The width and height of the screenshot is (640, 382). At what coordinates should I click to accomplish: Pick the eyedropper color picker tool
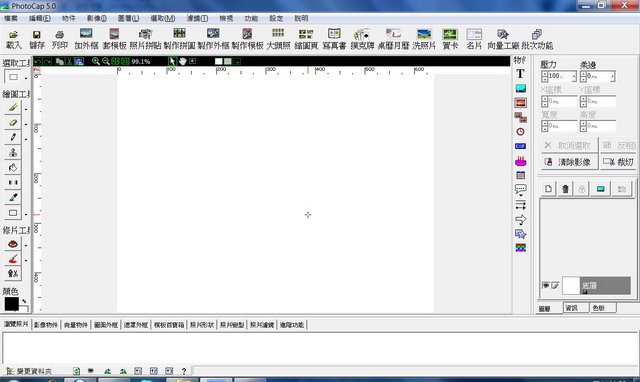pos(13,197)
